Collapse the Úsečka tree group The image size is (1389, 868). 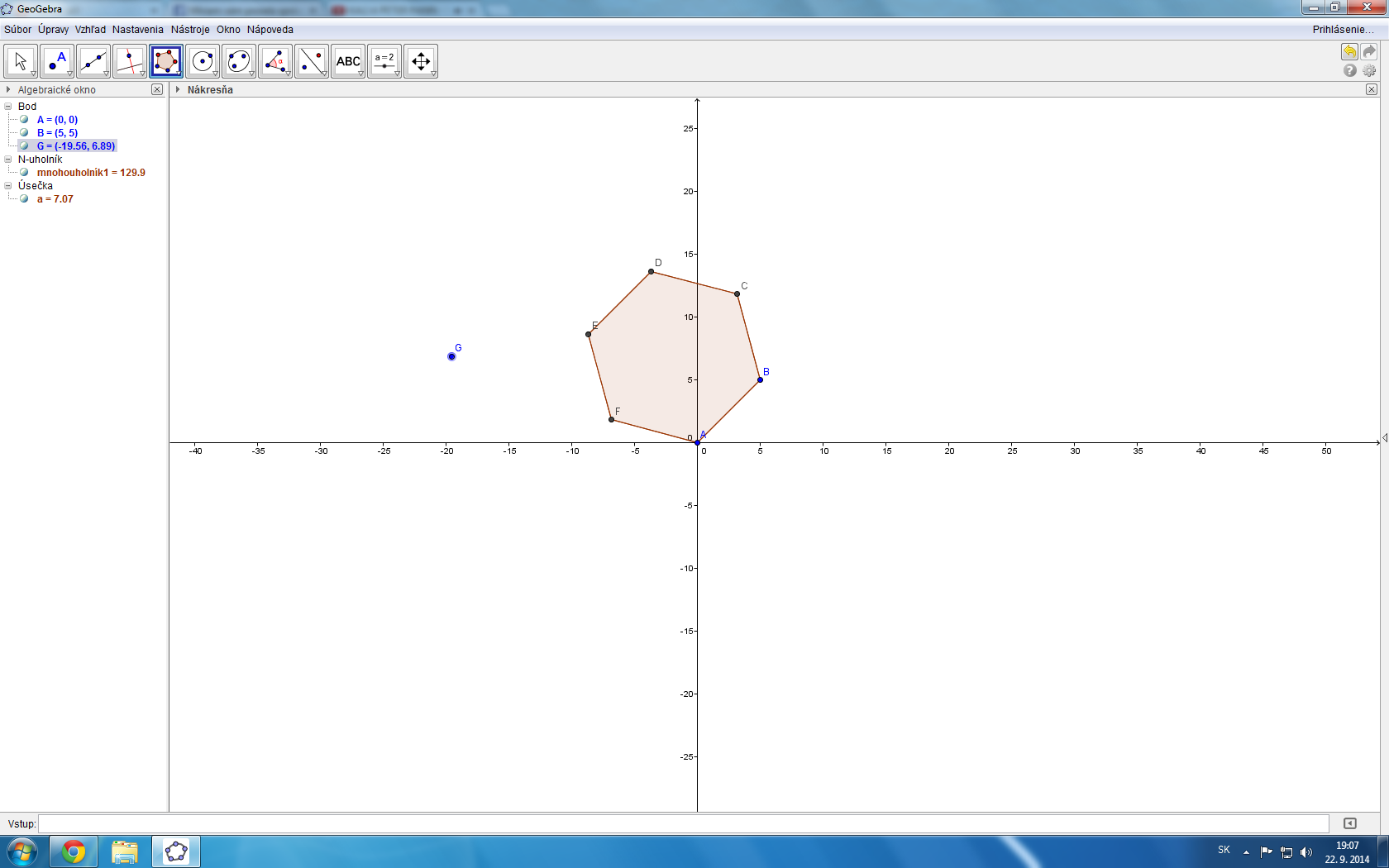pyautogui.click(x=8, y=185)
